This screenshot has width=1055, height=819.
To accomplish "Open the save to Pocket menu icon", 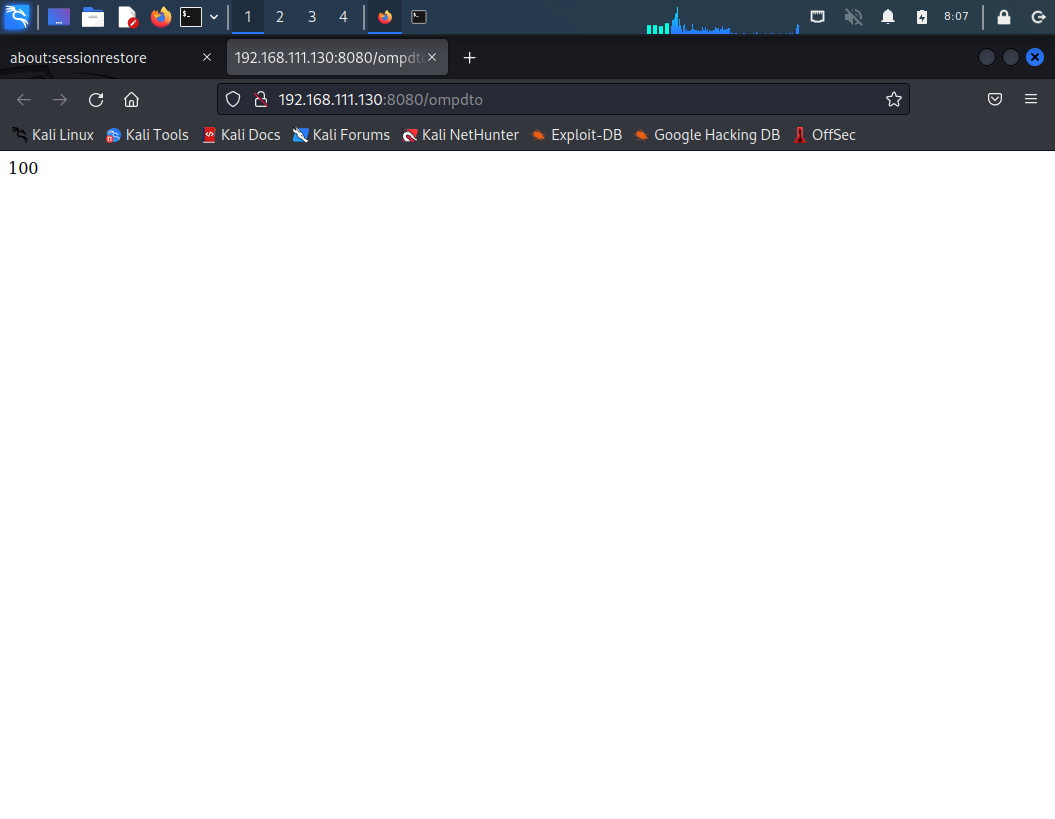I will [994, 99].
